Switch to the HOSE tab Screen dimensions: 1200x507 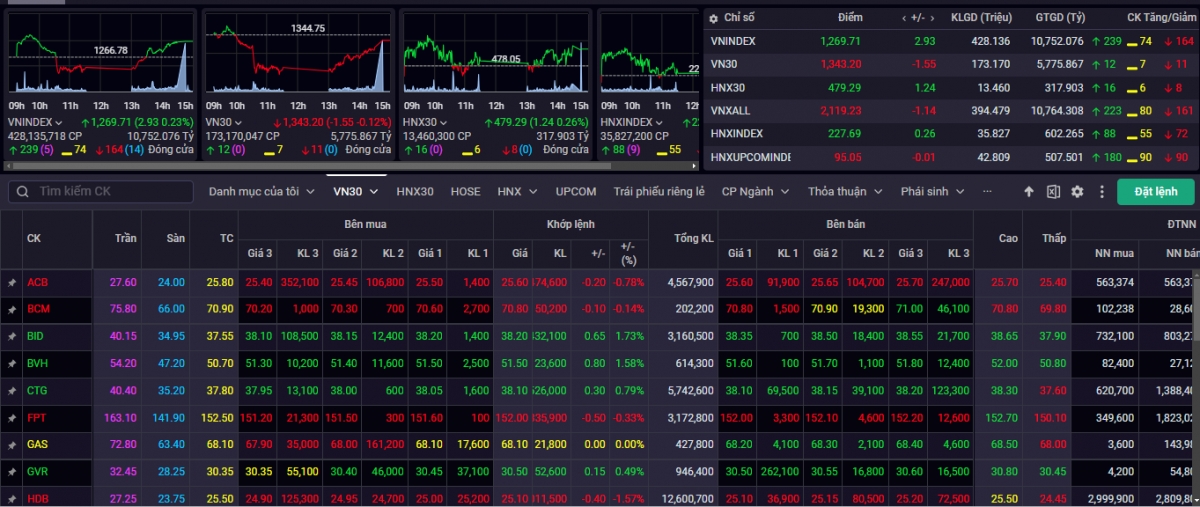click(465, 191)
